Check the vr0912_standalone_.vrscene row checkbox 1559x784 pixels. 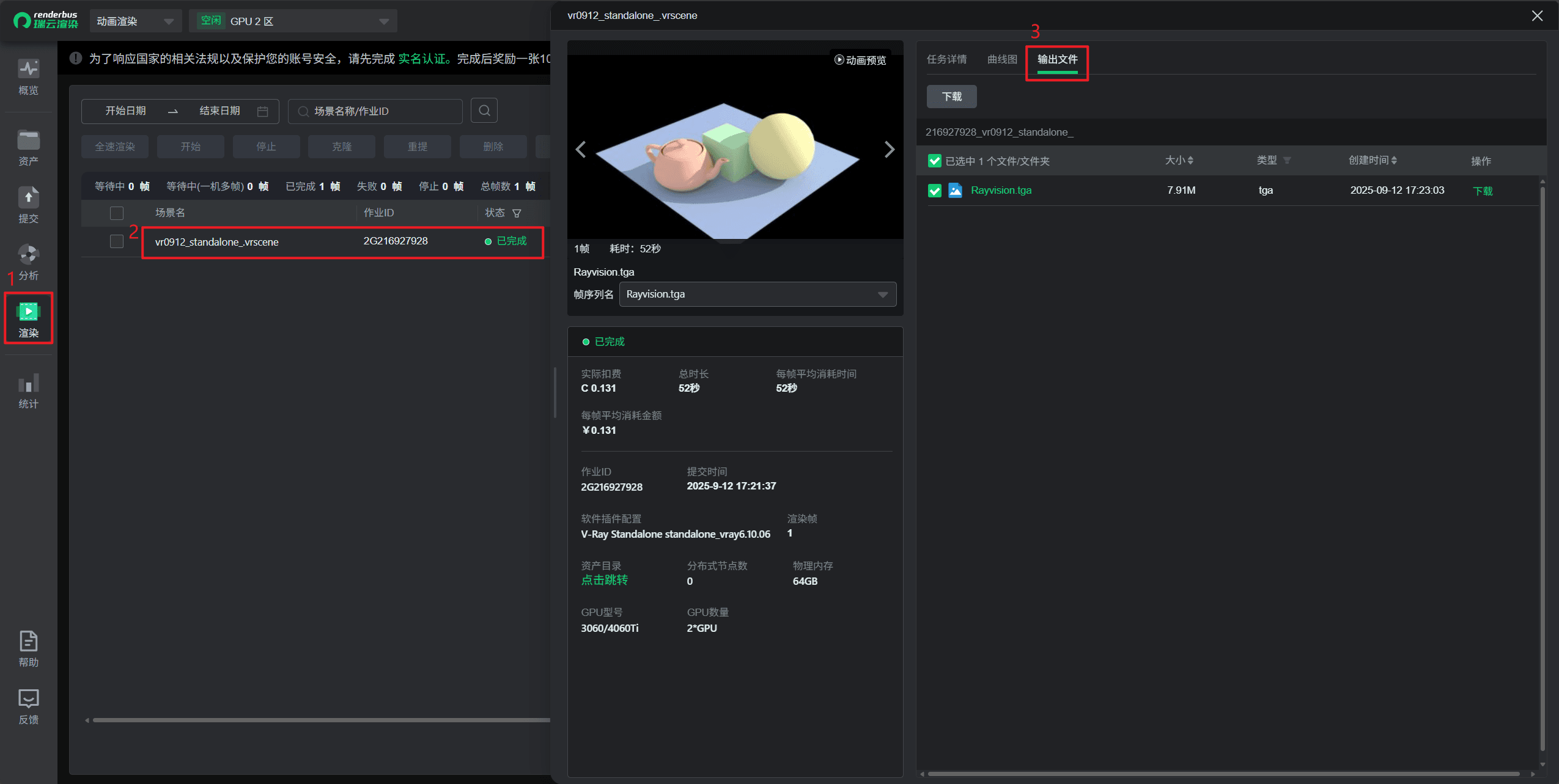click(116, 241)
